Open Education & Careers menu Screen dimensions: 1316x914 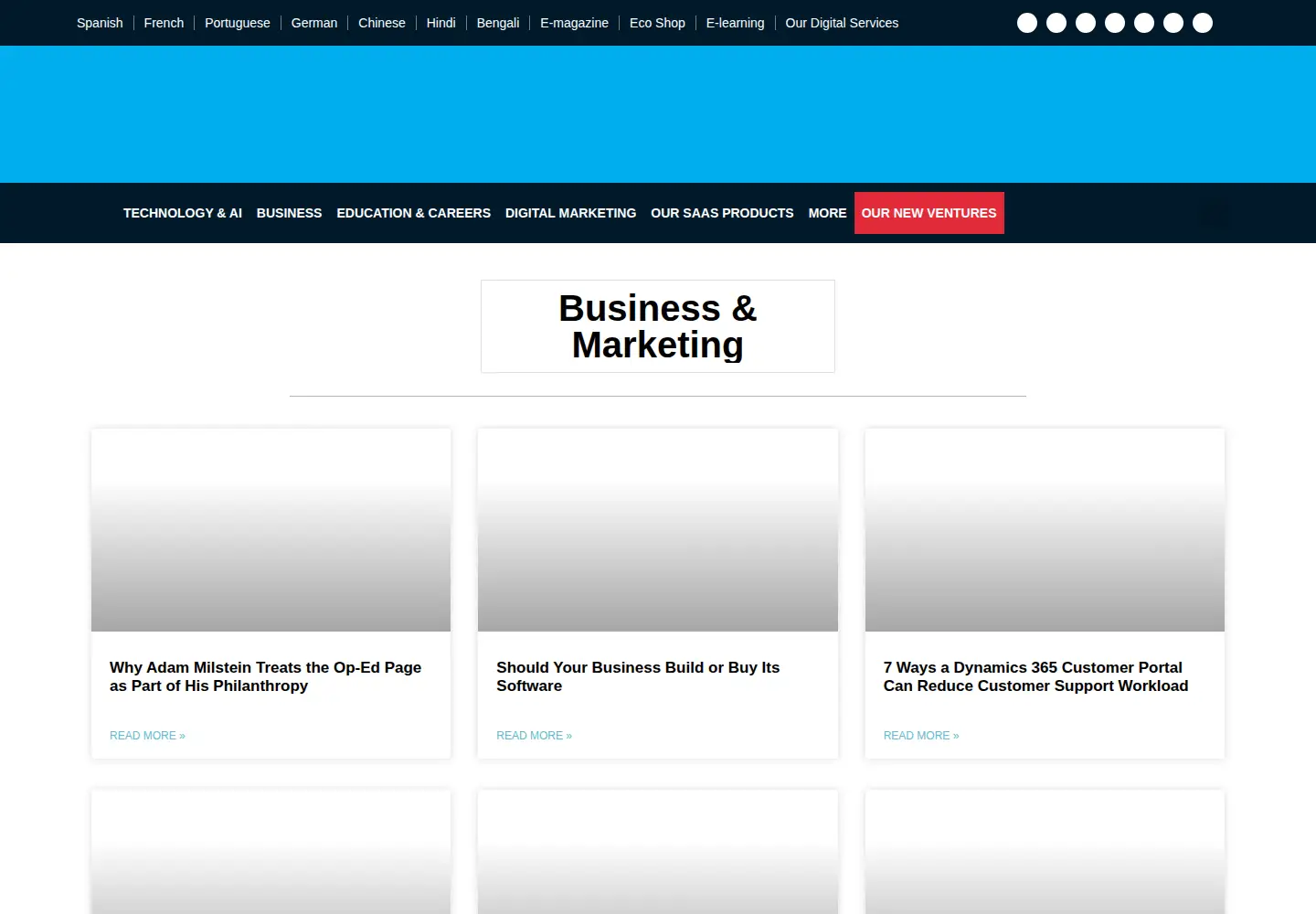(413, 213)
